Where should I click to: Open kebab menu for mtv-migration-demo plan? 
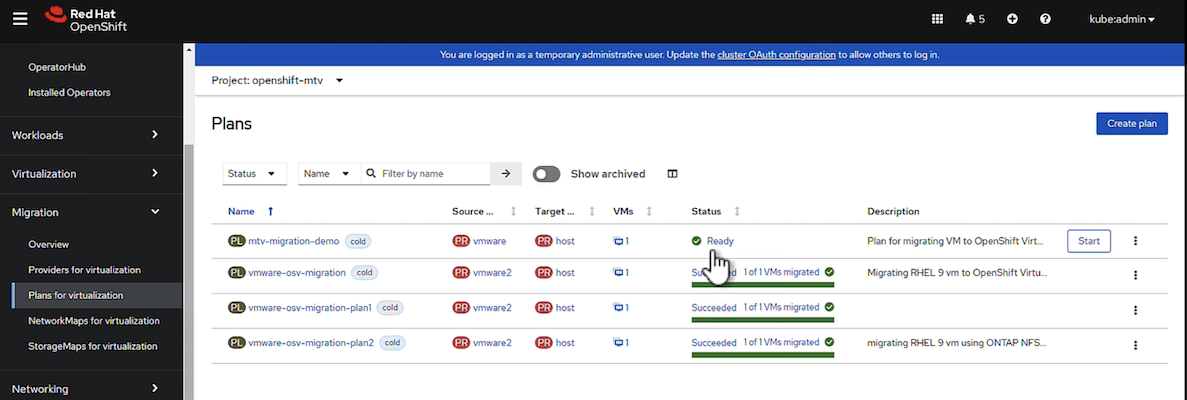coord(1135,241)
